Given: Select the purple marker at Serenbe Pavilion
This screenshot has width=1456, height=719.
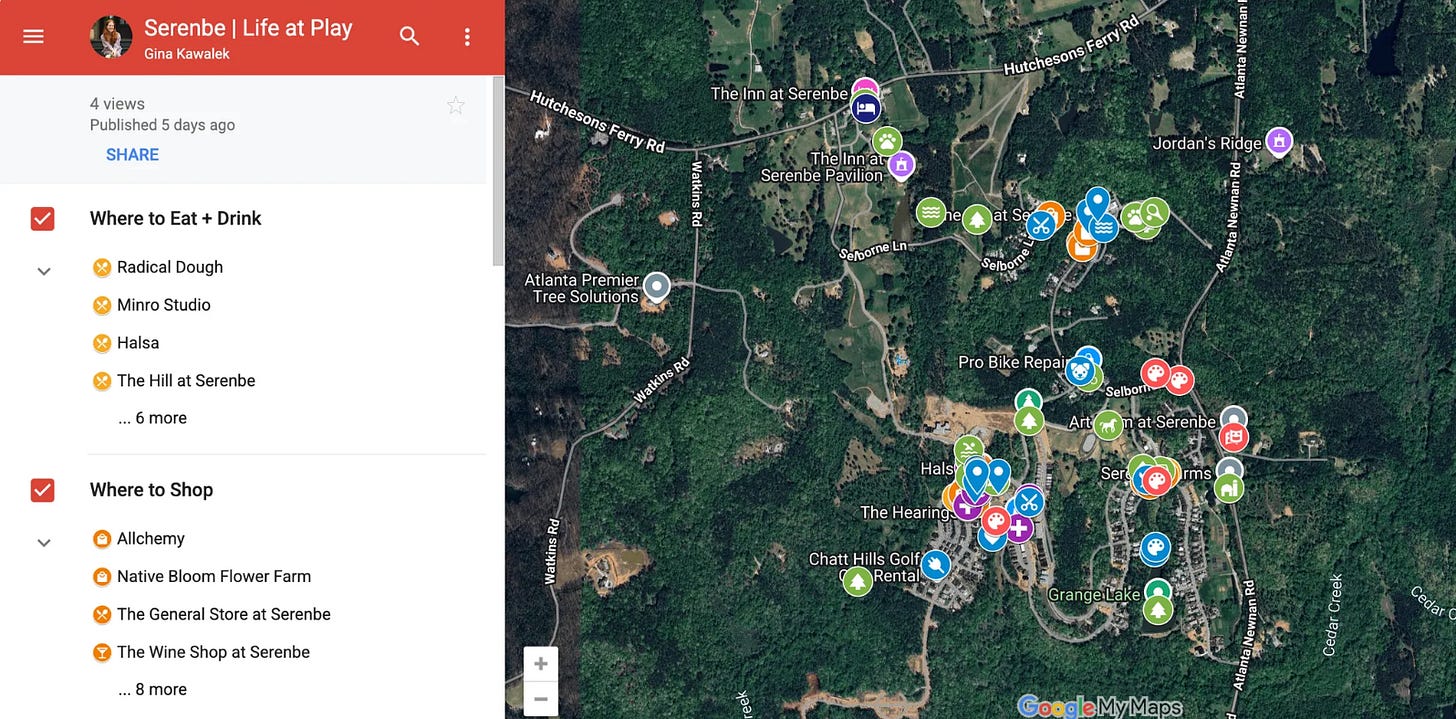Looking at the screenshot, I should [x=901, y=164].
